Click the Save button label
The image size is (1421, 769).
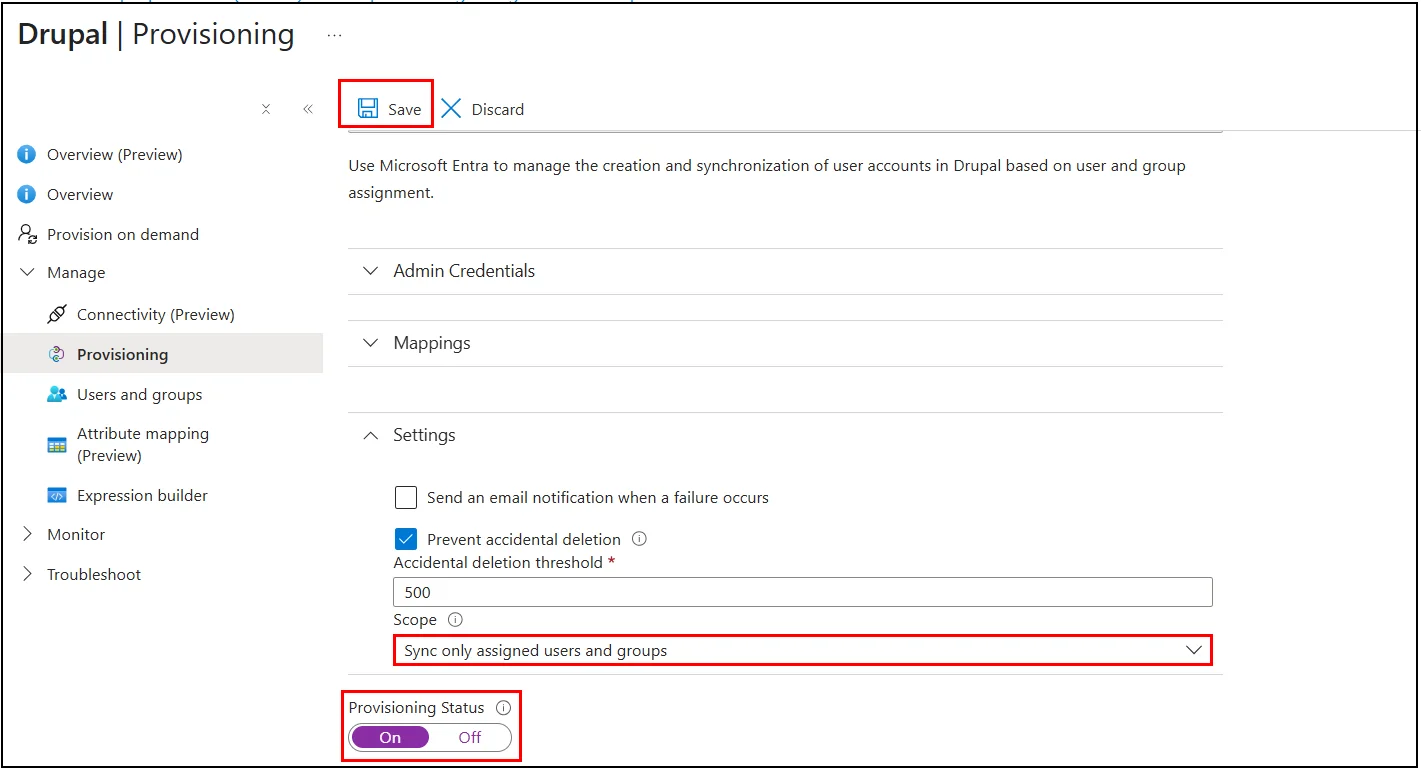point(405,109)
